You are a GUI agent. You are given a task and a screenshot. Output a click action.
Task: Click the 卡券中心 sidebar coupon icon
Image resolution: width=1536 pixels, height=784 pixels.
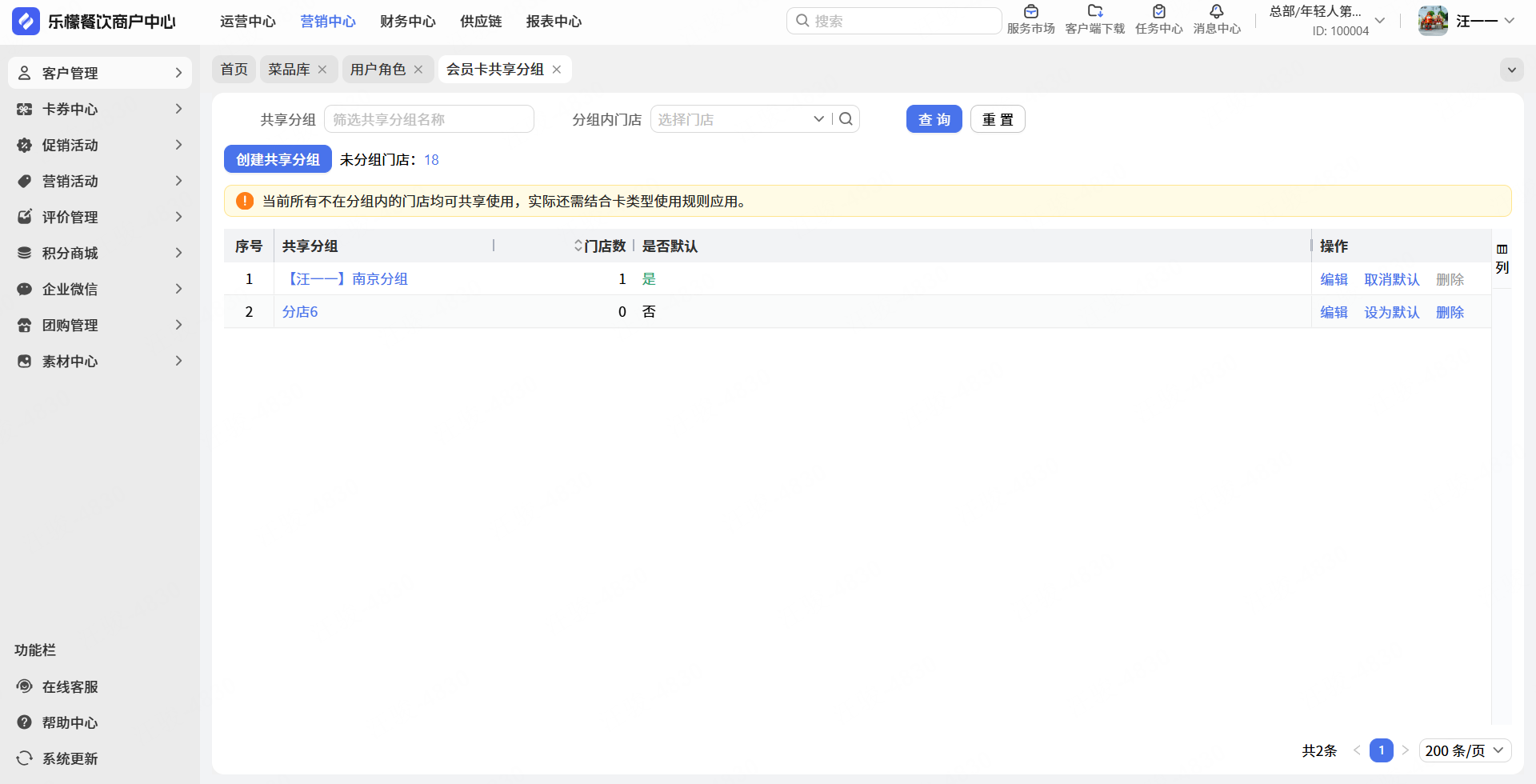coord(25,109)
